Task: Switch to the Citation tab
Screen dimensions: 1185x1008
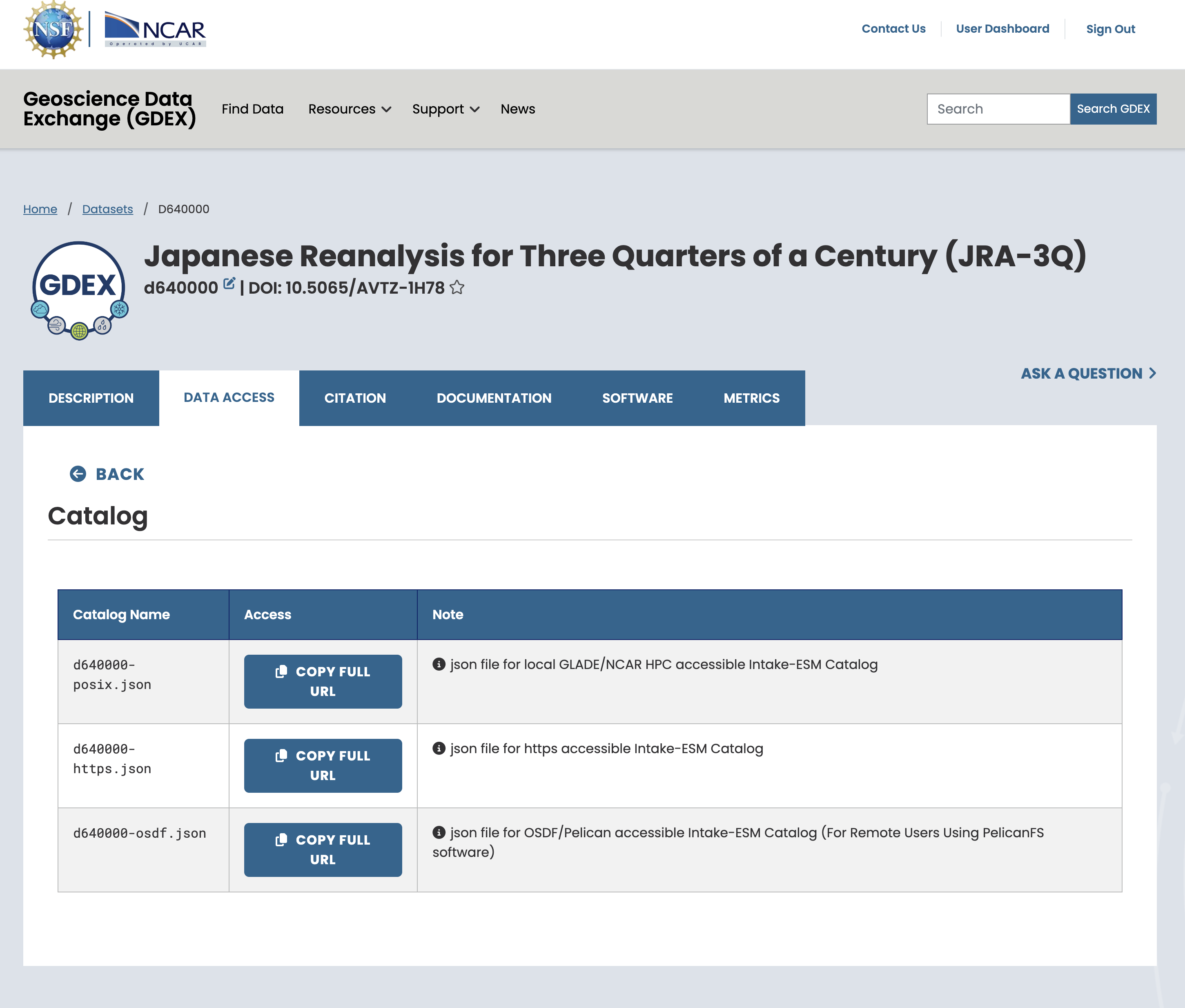Action: tap(355, 398)
